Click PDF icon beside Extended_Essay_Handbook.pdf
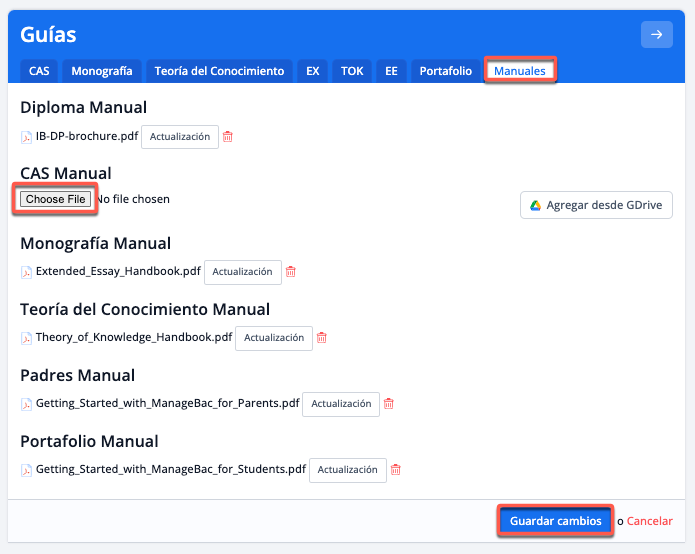695x554 pixels. coord(27,271)
